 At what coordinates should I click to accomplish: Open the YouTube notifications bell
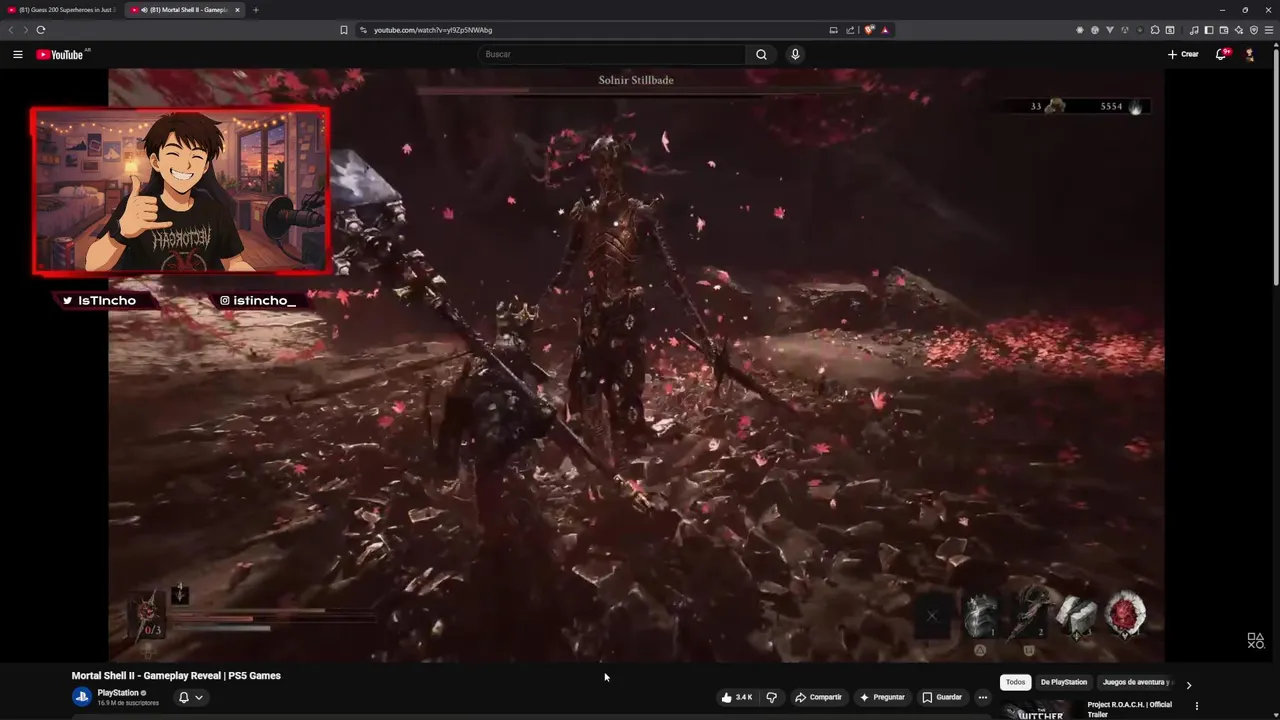(1221, 54)
